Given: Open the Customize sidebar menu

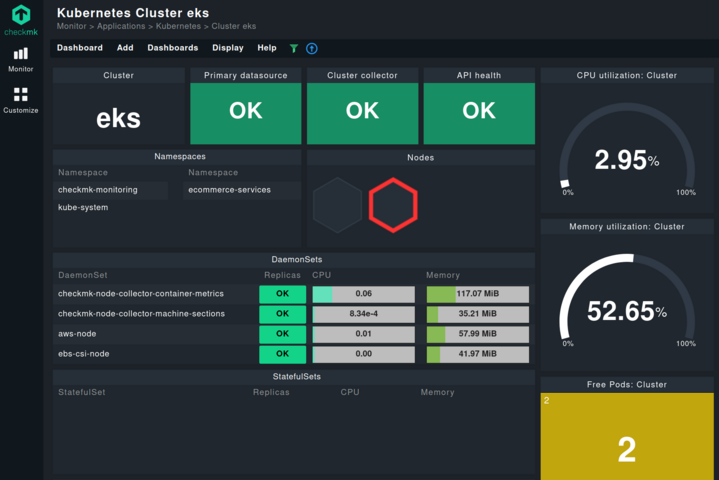Looking at the screenshot, I should 21,100.
